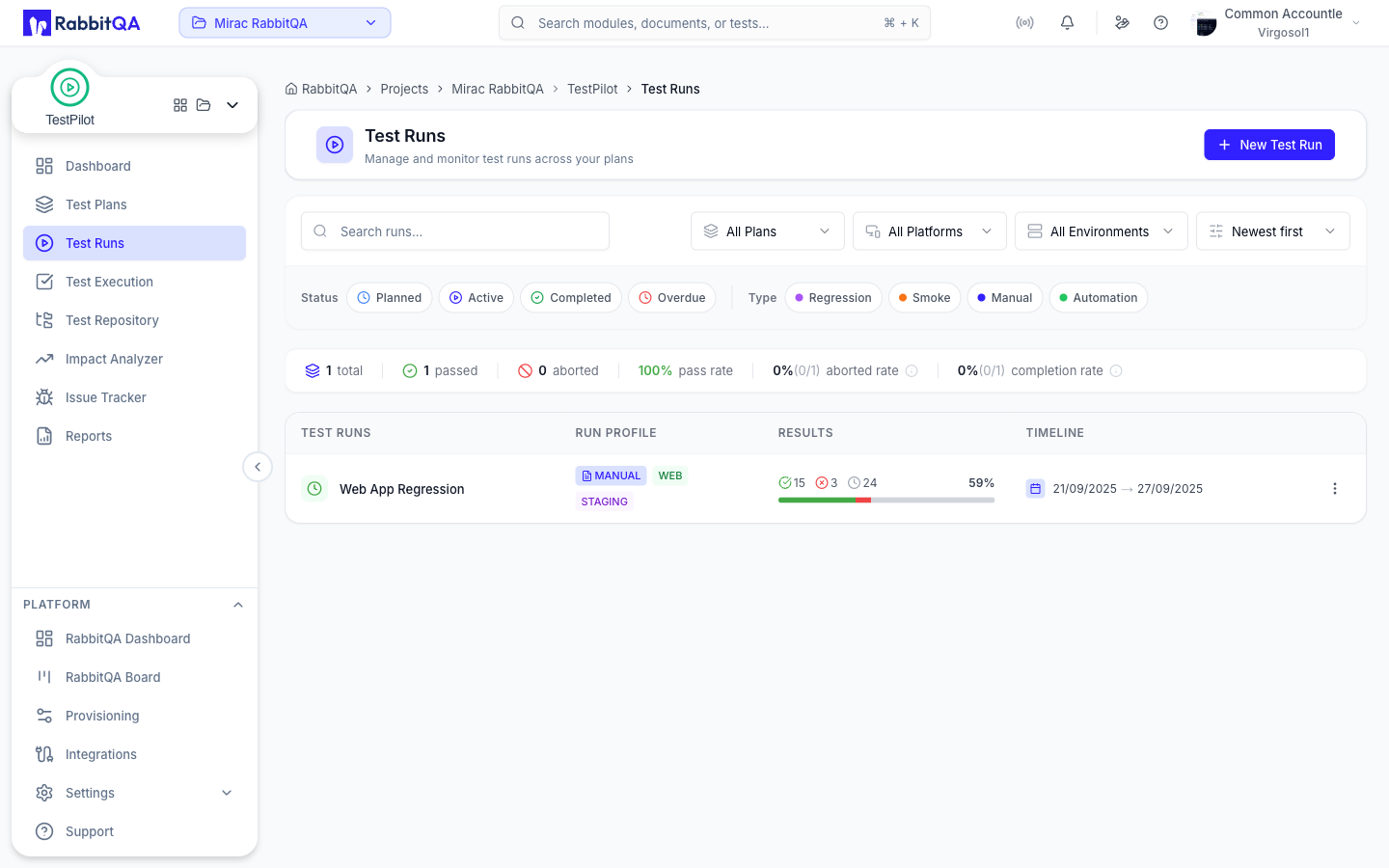Click the grid view icon in TestPilot card
The width and height of the screenshot is (1389, 868).
pyautogui.click(x=180, y=105)
